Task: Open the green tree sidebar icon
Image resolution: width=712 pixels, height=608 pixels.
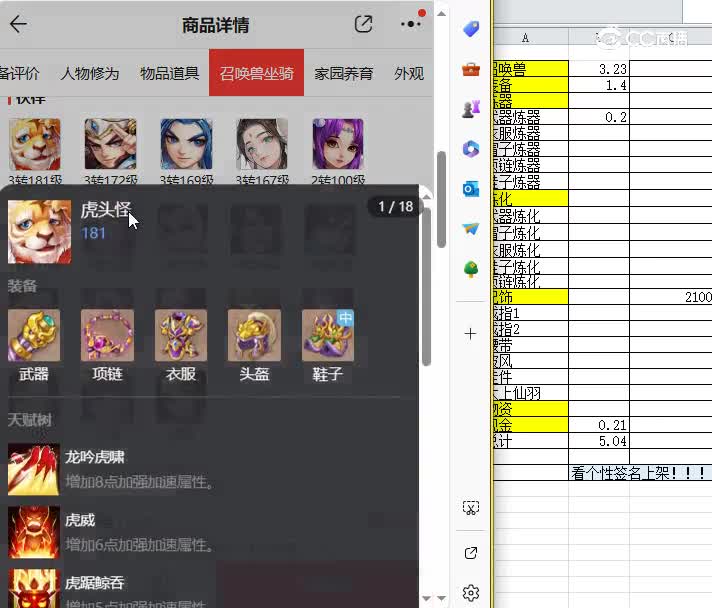Action: pos(471,269)
